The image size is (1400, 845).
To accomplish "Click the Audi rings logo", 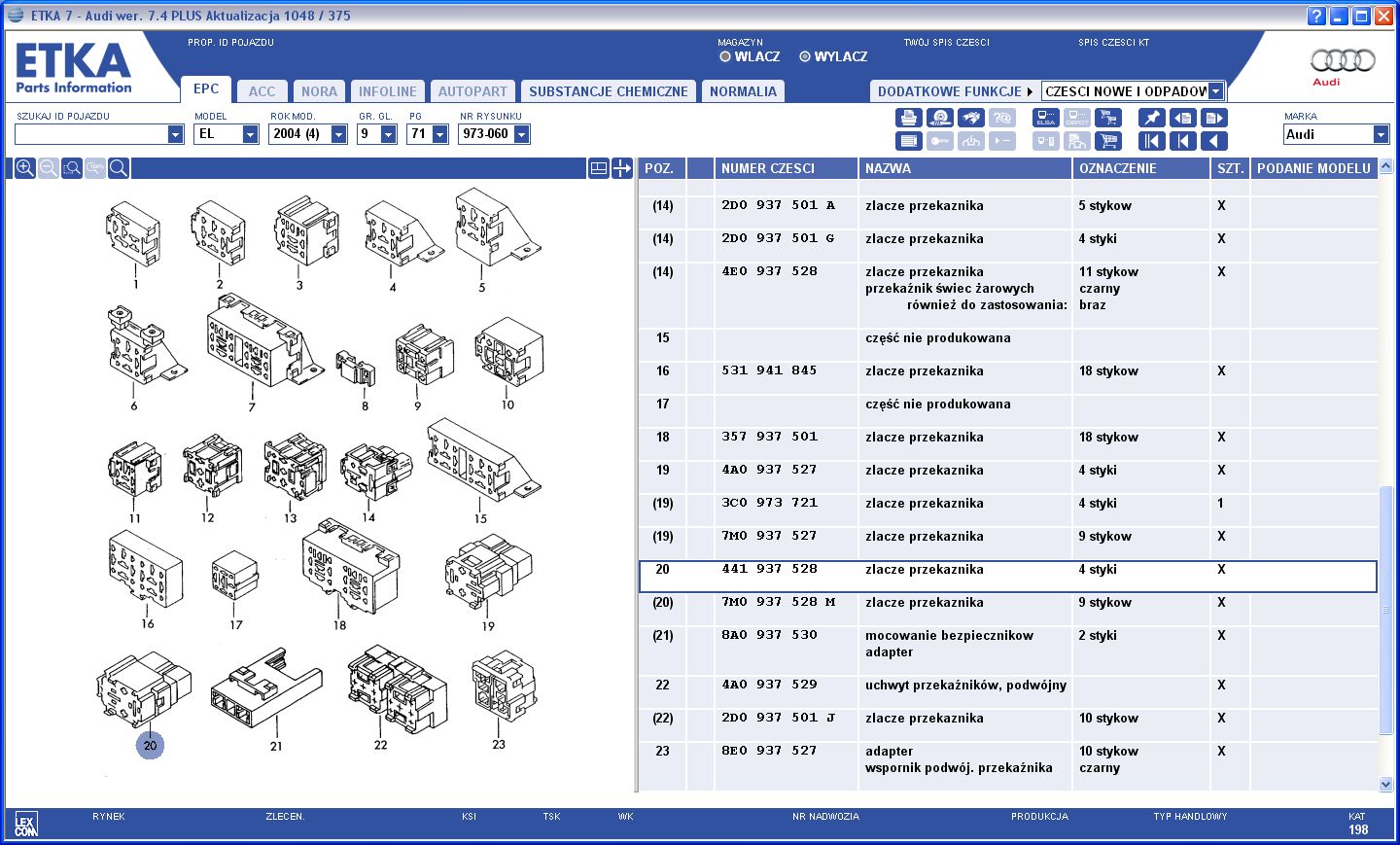I will point(1343,60).
